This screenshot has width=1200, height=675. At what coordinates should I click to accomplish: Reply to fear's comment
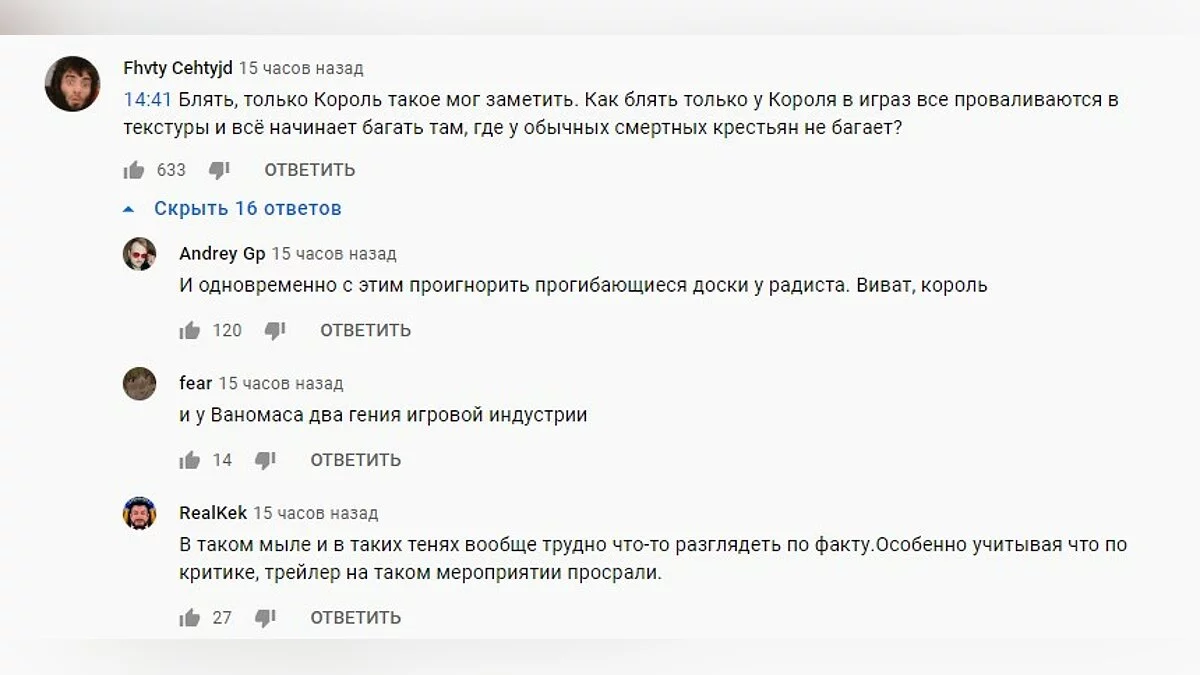pos(355,460)
